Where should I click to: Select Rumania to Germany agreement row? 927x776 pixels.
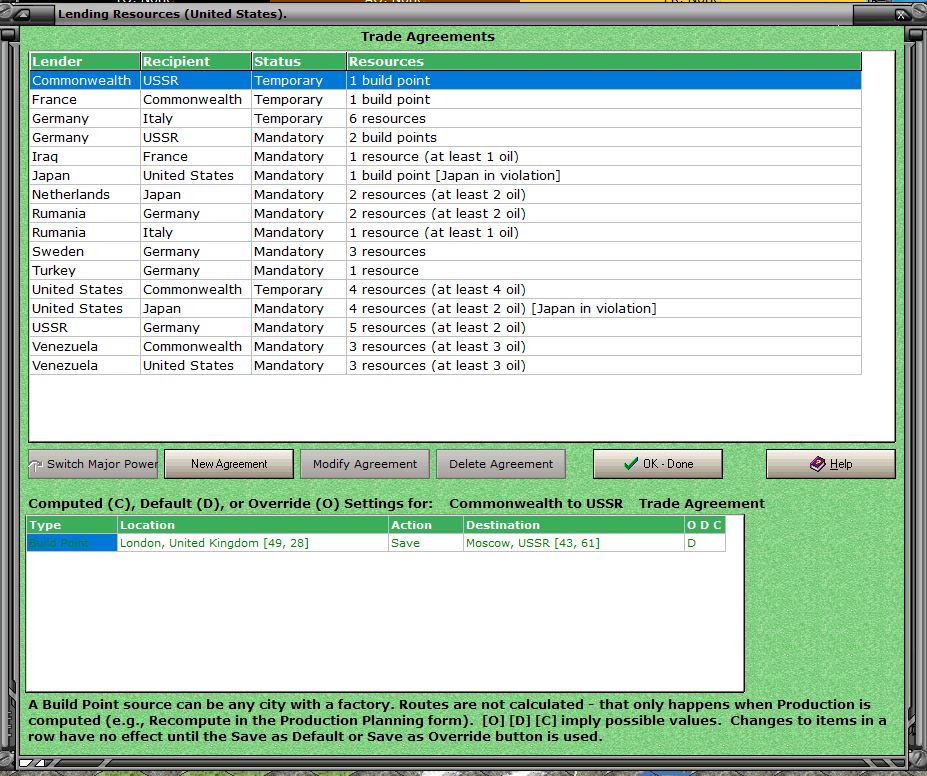pos(446,213)
